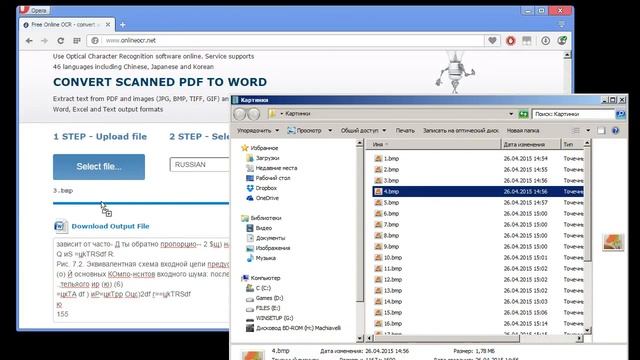Click the forward button in Explorer window
The image size is (640, 360).
(x=253, y=114)
